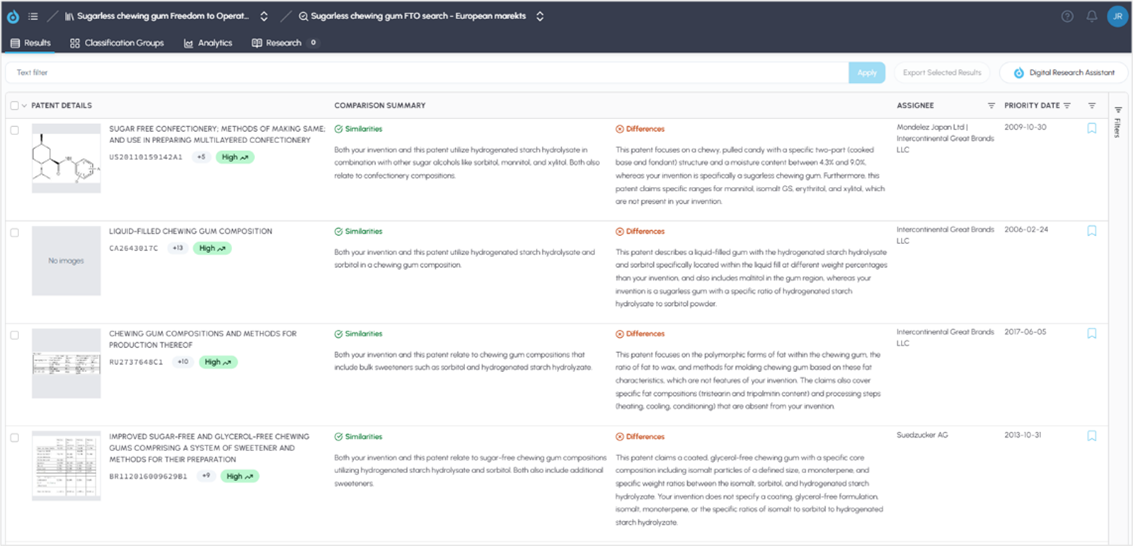Screen dimensions: 1133x546
Task: Check the Sugar Free Confectionery patent row
Action: coord(14,130)
